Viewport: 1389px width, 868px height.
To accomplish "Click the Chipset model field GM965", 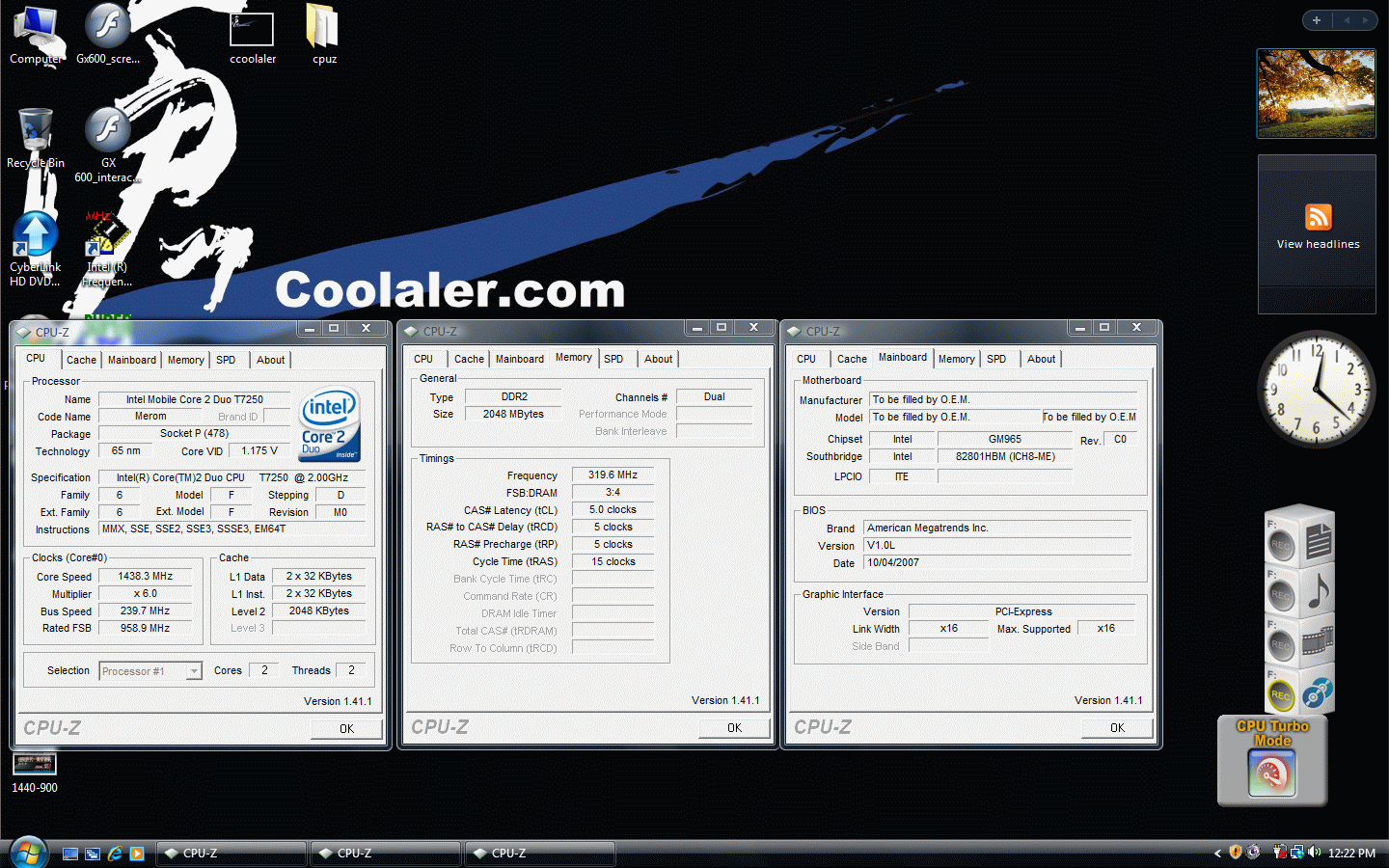I will [x=1005, y=439].
